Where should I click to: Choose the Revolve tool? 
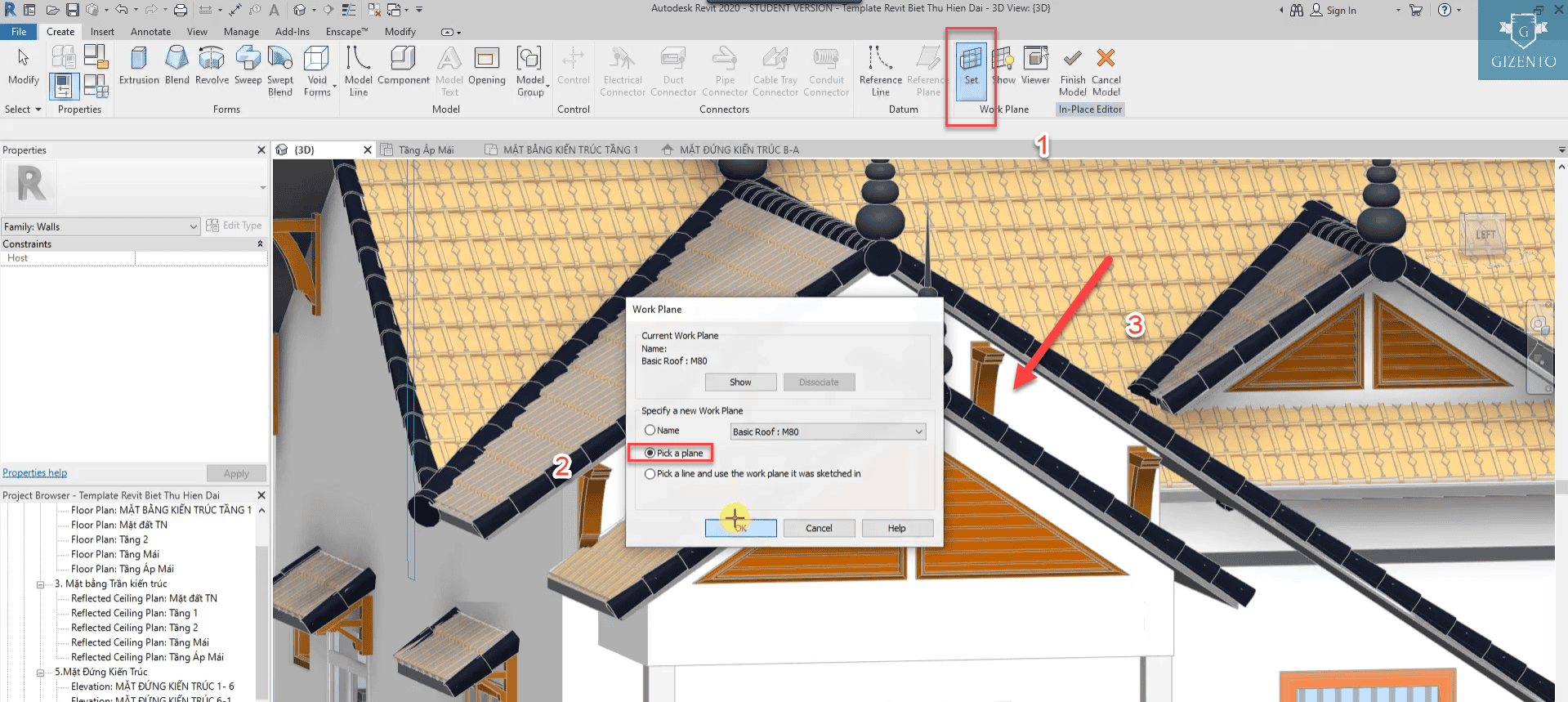click(x=212, y=65)
